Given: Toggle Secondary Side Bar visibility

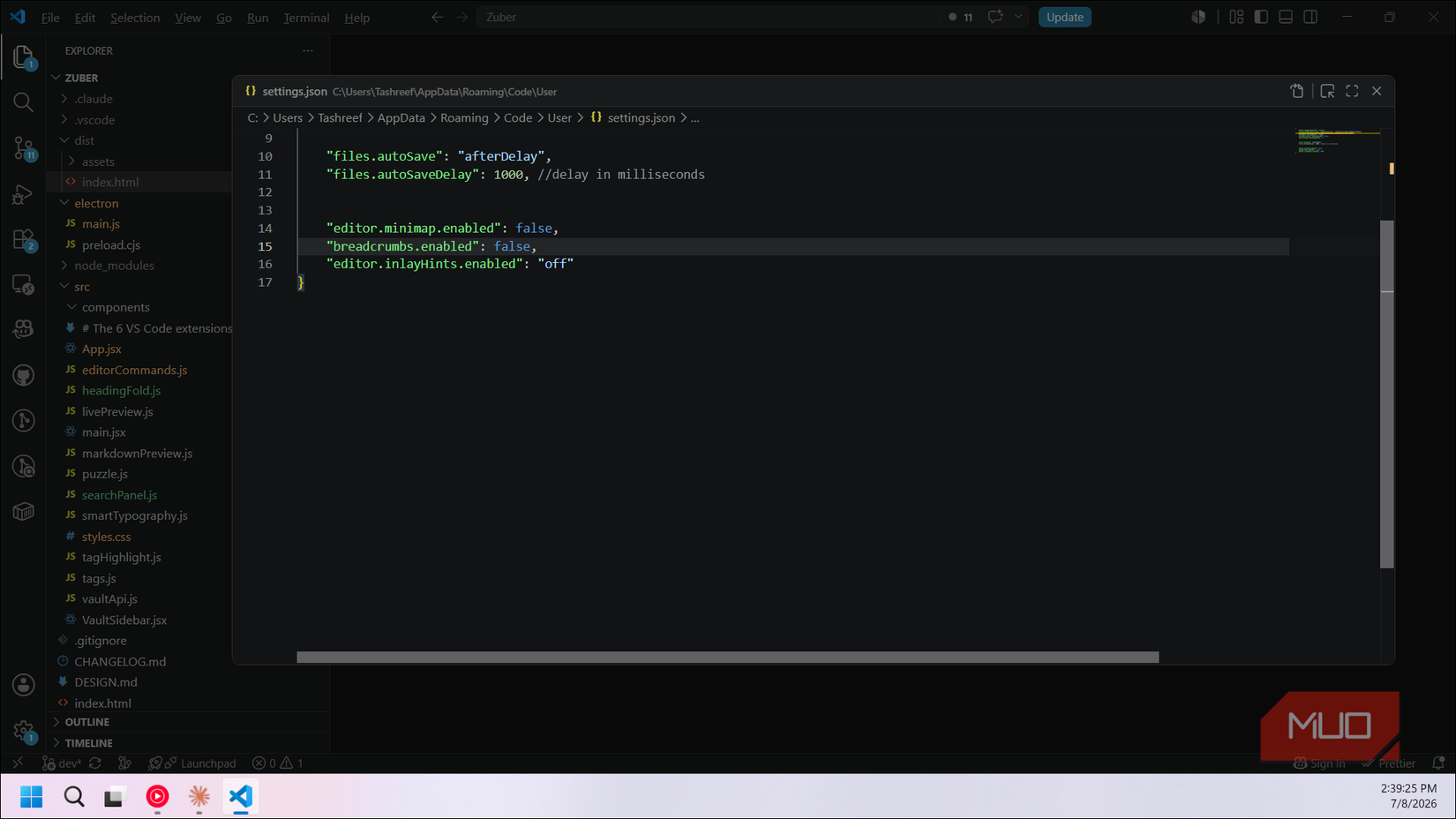Looking at the screenshot, I should 1310,17.
